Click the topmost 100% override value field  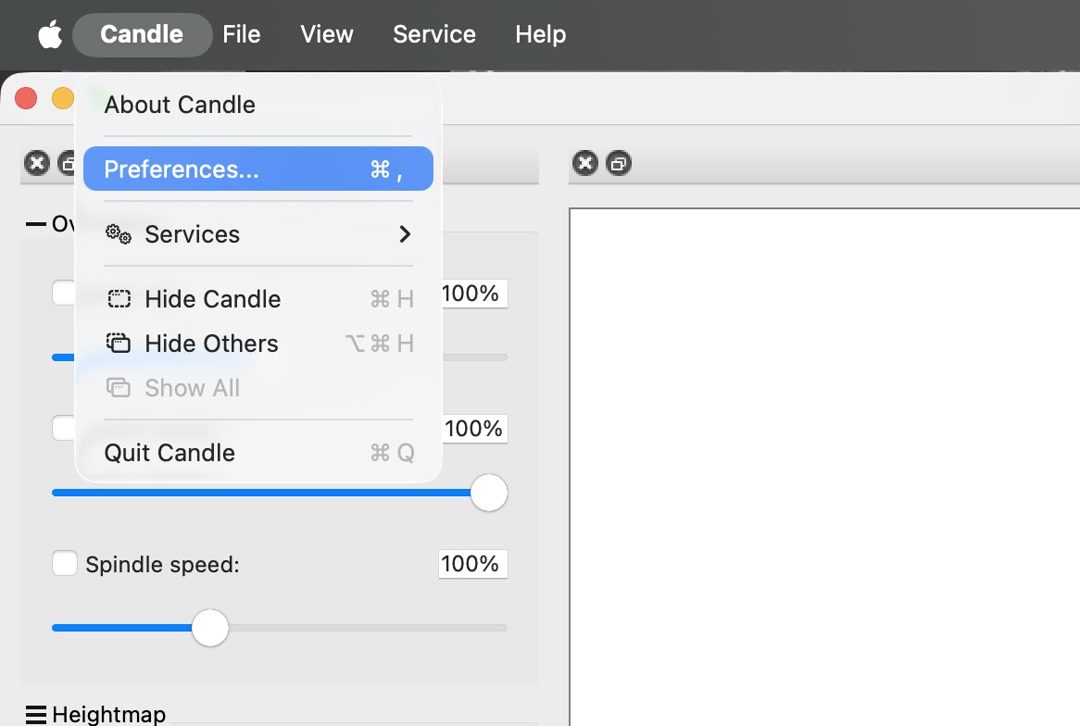click(473, 293)
